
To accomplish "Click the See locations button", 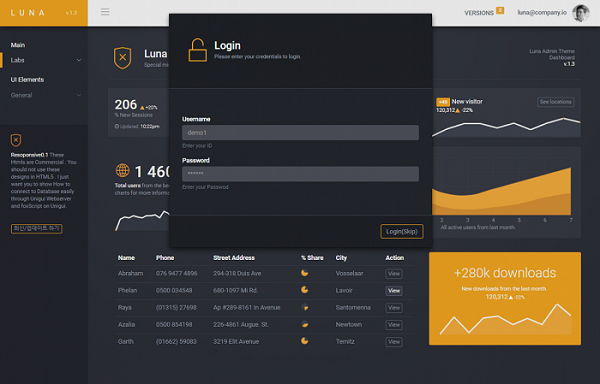I will [556, 102].
